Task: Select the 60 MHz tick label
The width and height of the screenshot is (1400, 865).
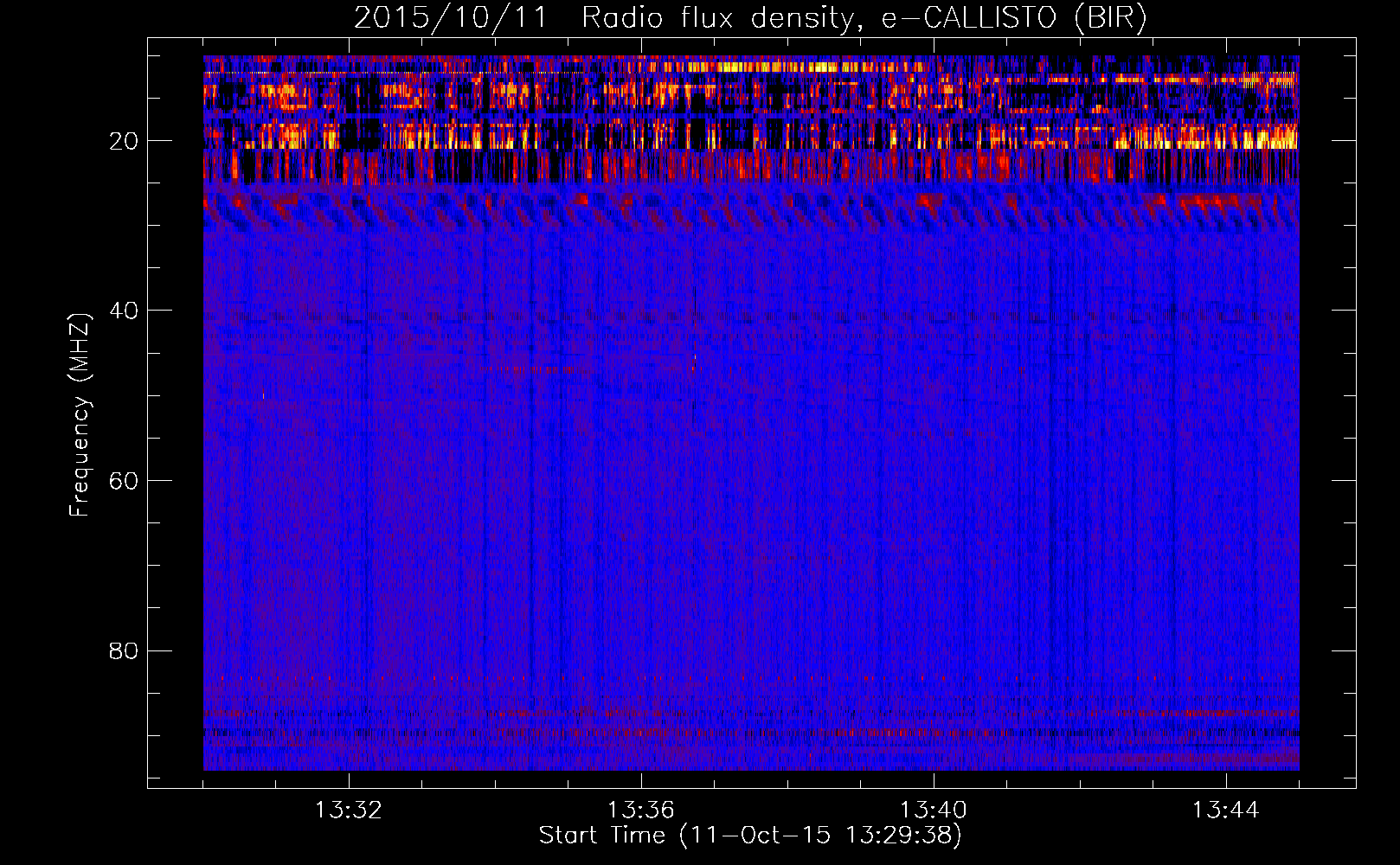Action: pyautogui.click(x=124, y=481)
